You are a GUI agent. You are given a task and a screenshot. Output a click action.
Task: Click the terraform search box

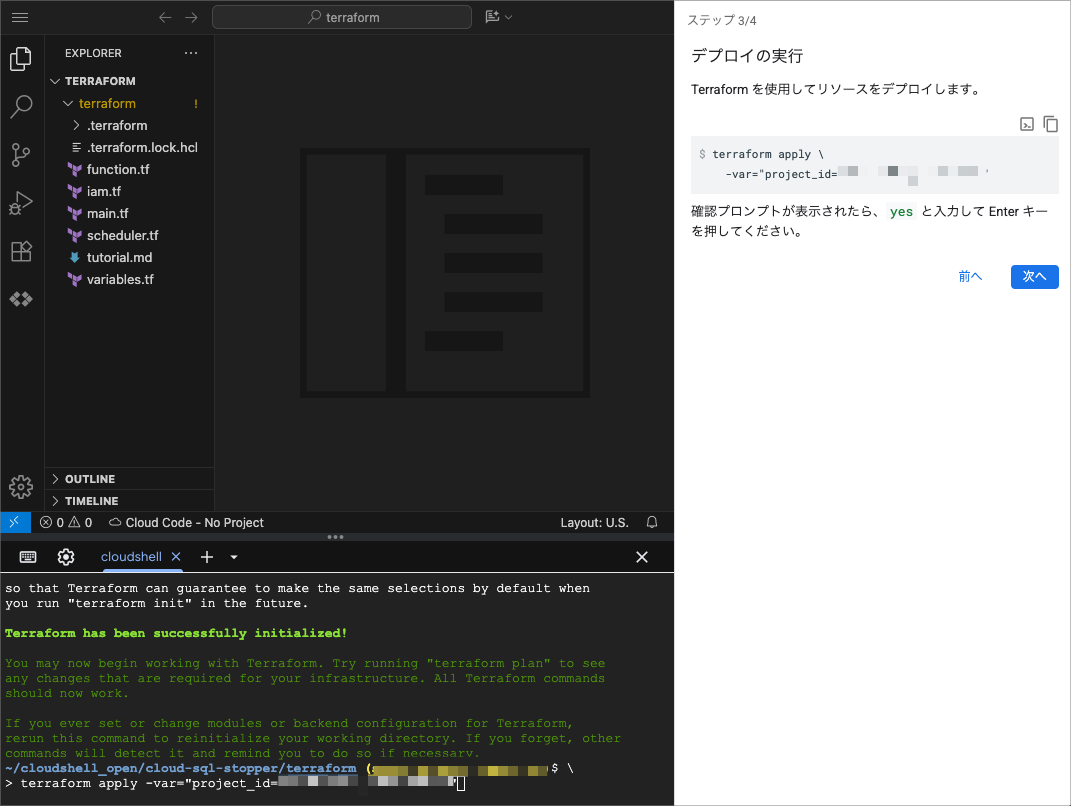[342, 17]
